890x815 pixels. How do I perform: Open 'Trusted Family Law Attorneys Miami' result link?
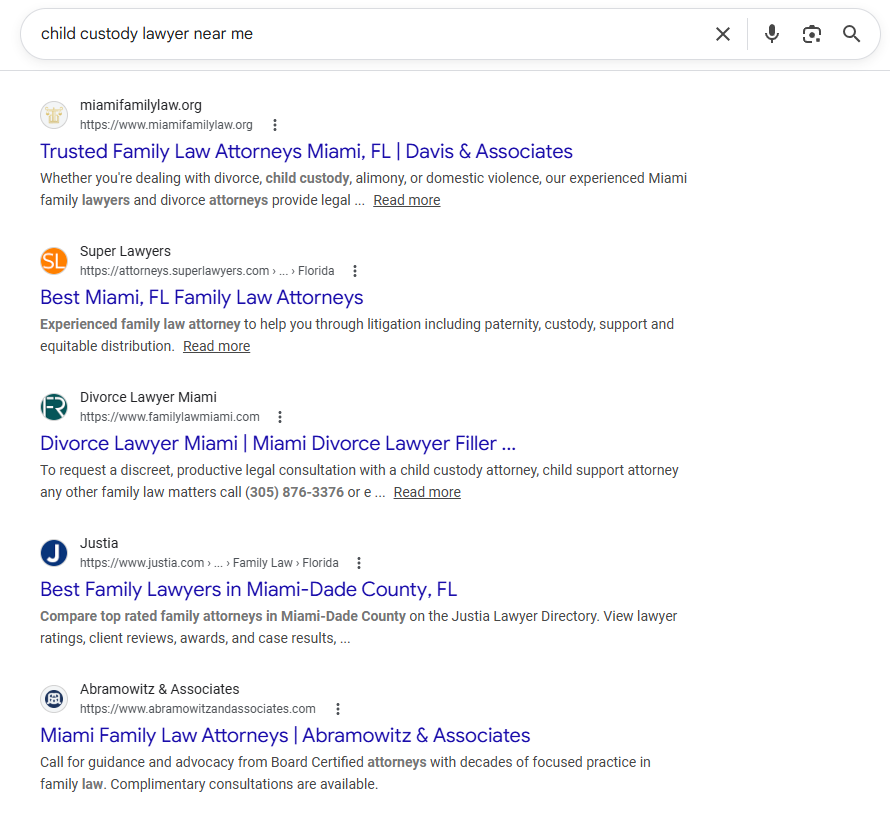point(306,151)
